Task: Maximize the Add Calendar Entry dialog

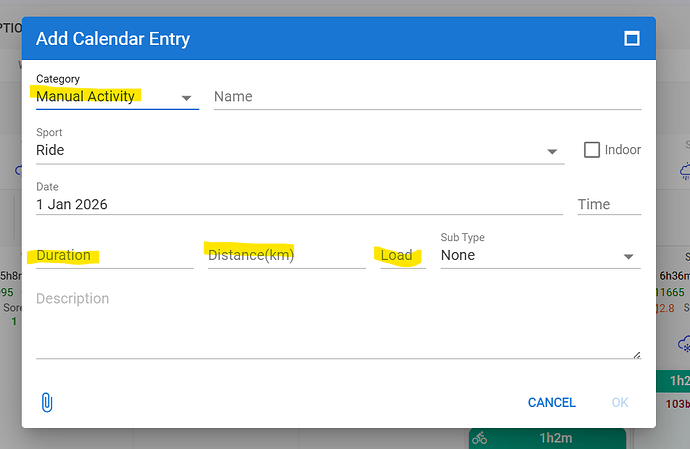Action: pos(631,39)
